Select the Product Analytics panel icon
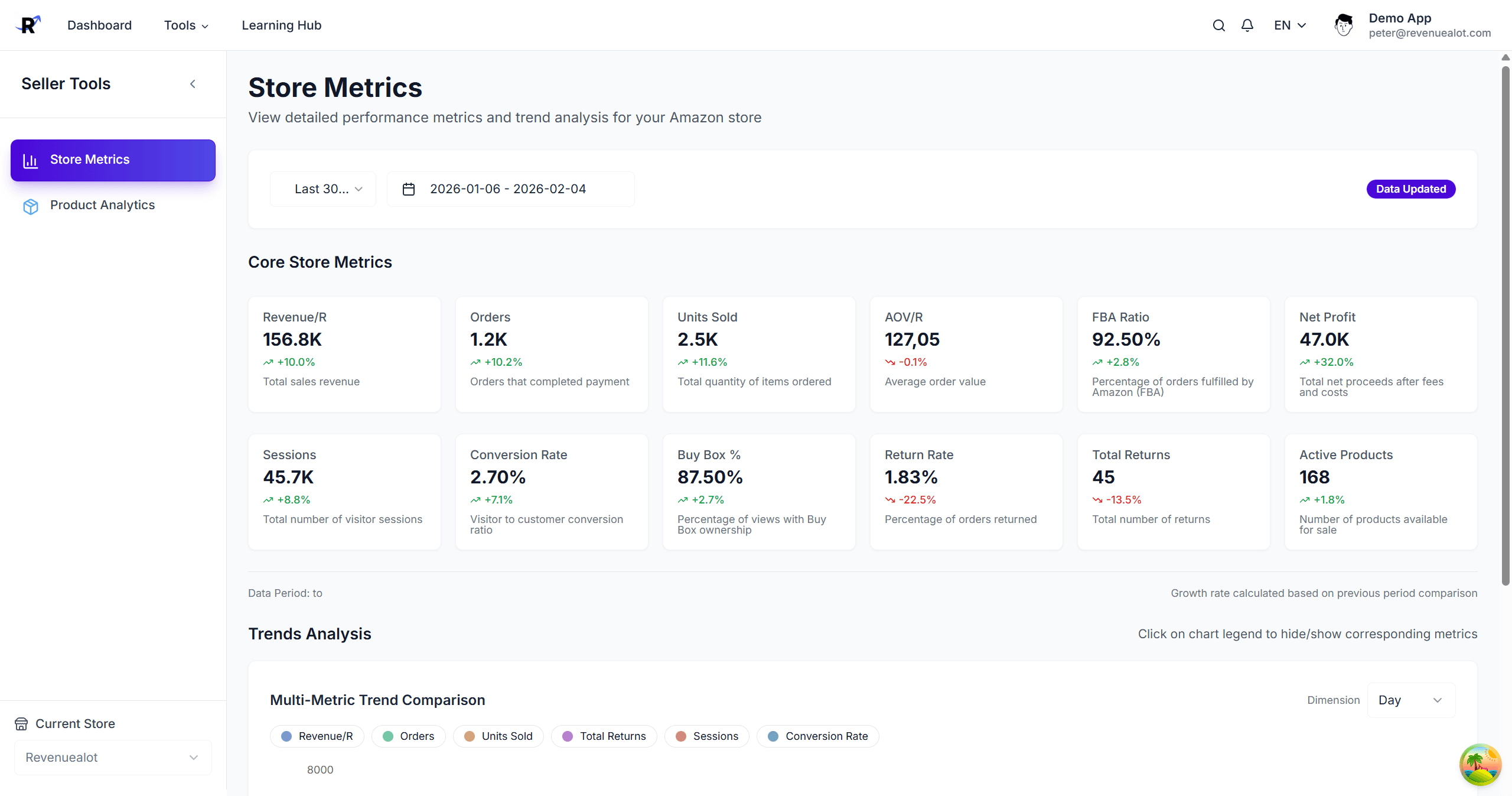The image size is (1512, 796). point(30,206)
